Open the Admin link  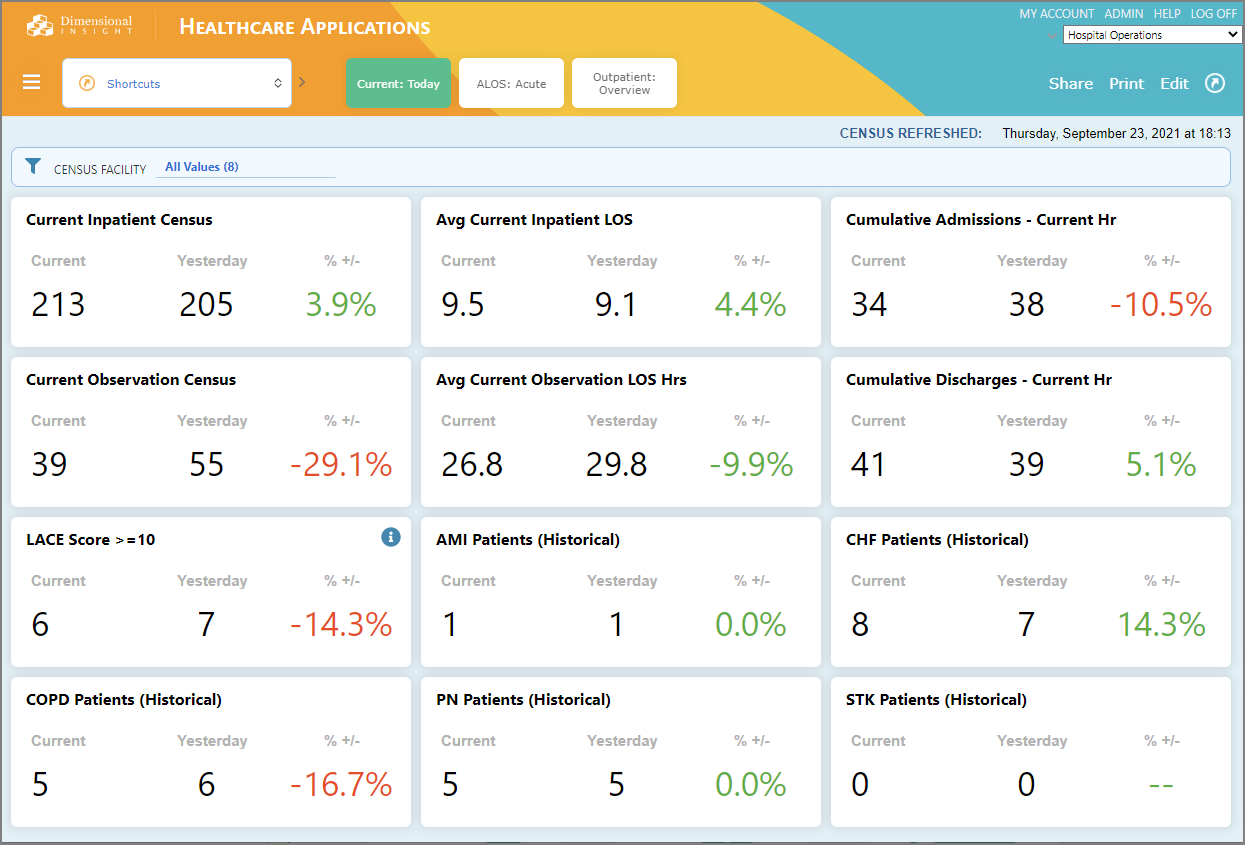pos(1124,14)
